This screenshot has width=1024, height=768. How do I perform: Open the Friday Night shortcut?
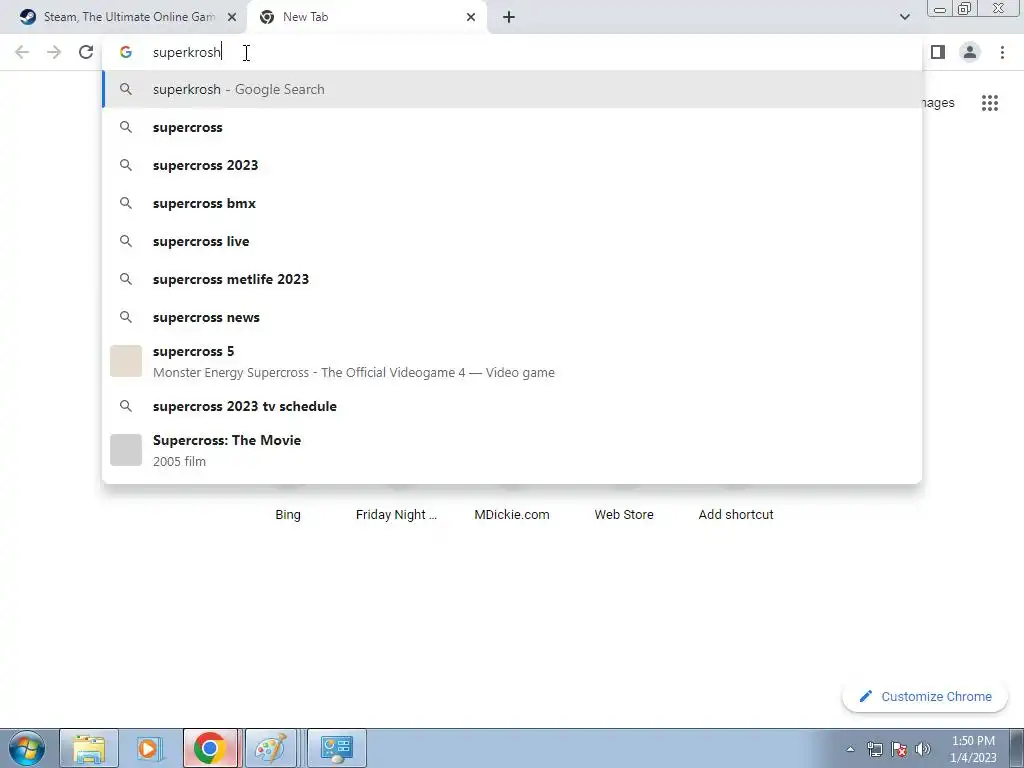pos(396,515)
